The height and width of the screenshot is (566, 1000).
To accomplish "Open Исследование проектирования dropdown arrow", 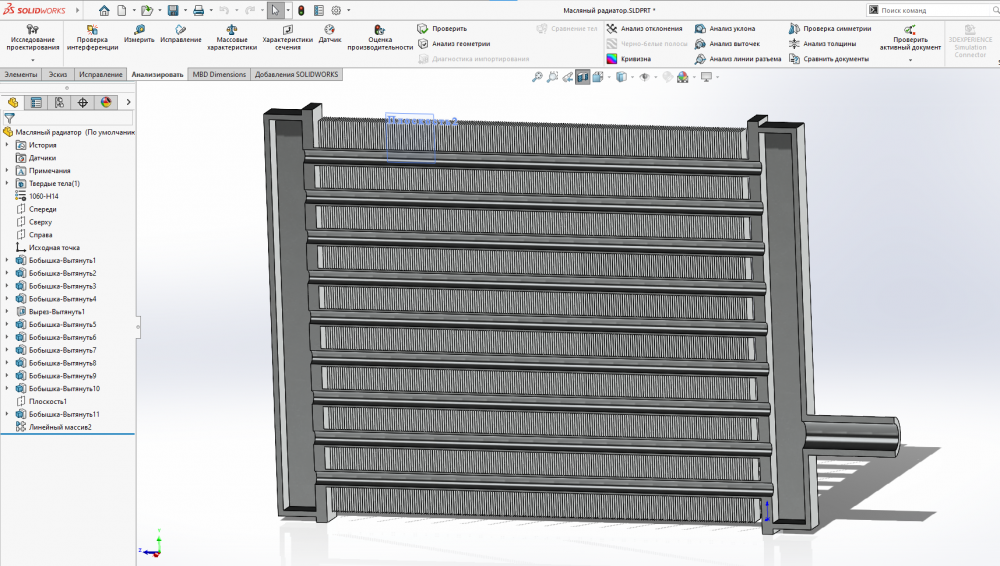I will (x=33, y=60).
